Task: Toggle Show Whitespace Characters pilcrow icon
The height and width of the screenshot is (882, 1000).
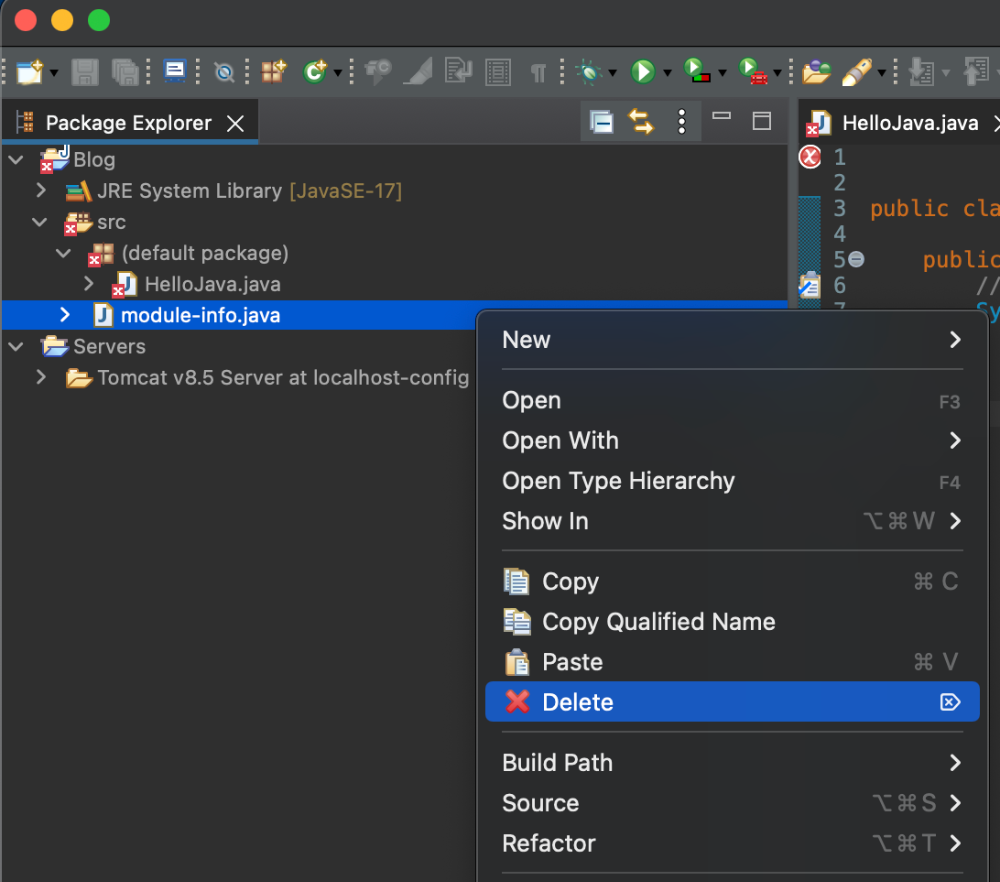Action: coord(538,72)
